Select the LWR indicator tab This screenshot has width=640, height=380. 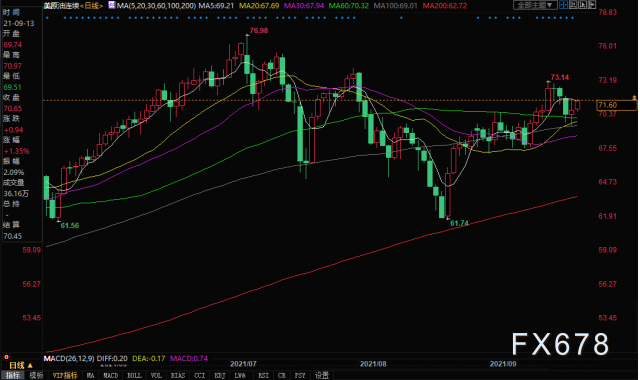(x=240, y=375)
